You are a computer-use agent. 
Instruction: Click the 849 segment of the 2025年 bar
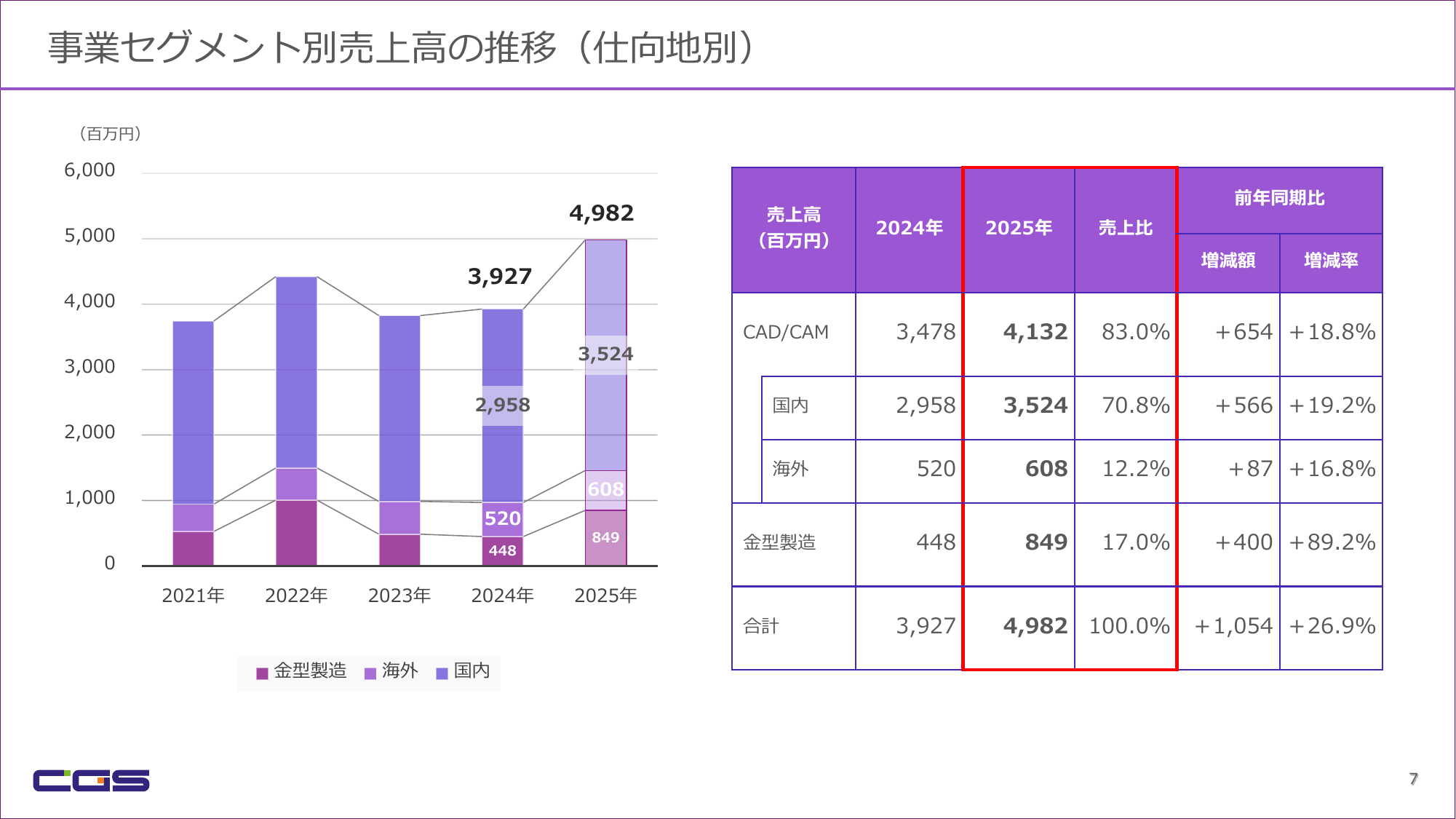[x=605, y=537]
